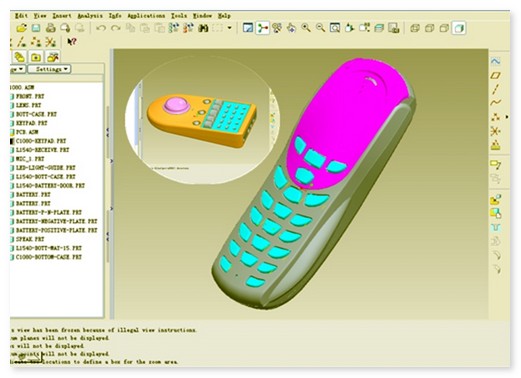The image size is (521, 378).
Task: Click the Create component icon
Action: pyautogui.click(x=495, y=213)
